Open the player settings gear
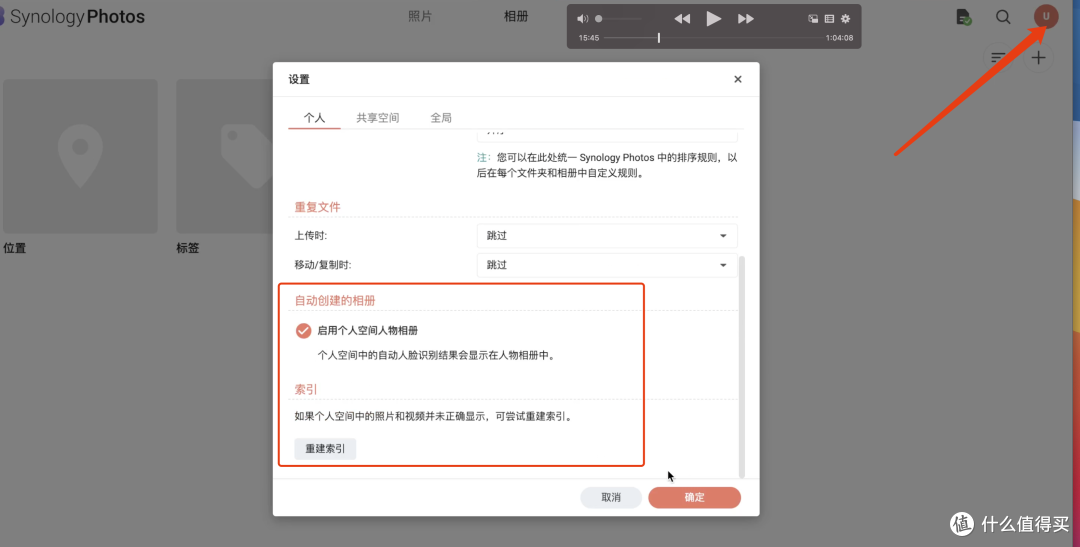The height and width of the screenshot is (547, 1080). pyautogui.click(x=845, y=18)
